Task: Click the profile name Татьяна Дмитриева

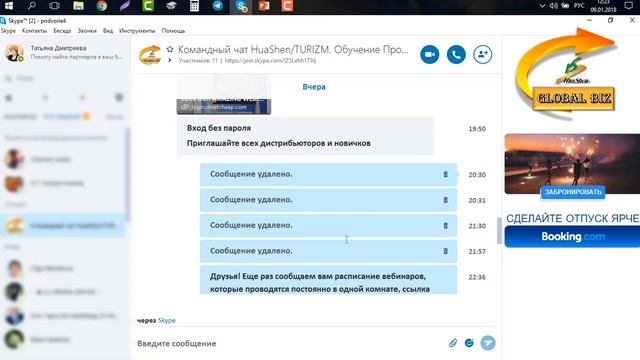Action: click(58, 48)
